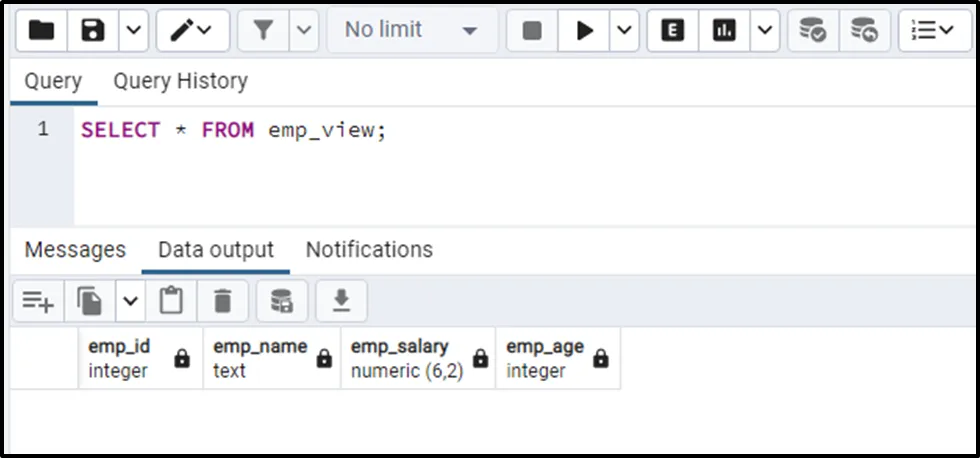Open the No limit rows dropdown
The height and width of the screenshot is (458, 980).
point(411,31)
